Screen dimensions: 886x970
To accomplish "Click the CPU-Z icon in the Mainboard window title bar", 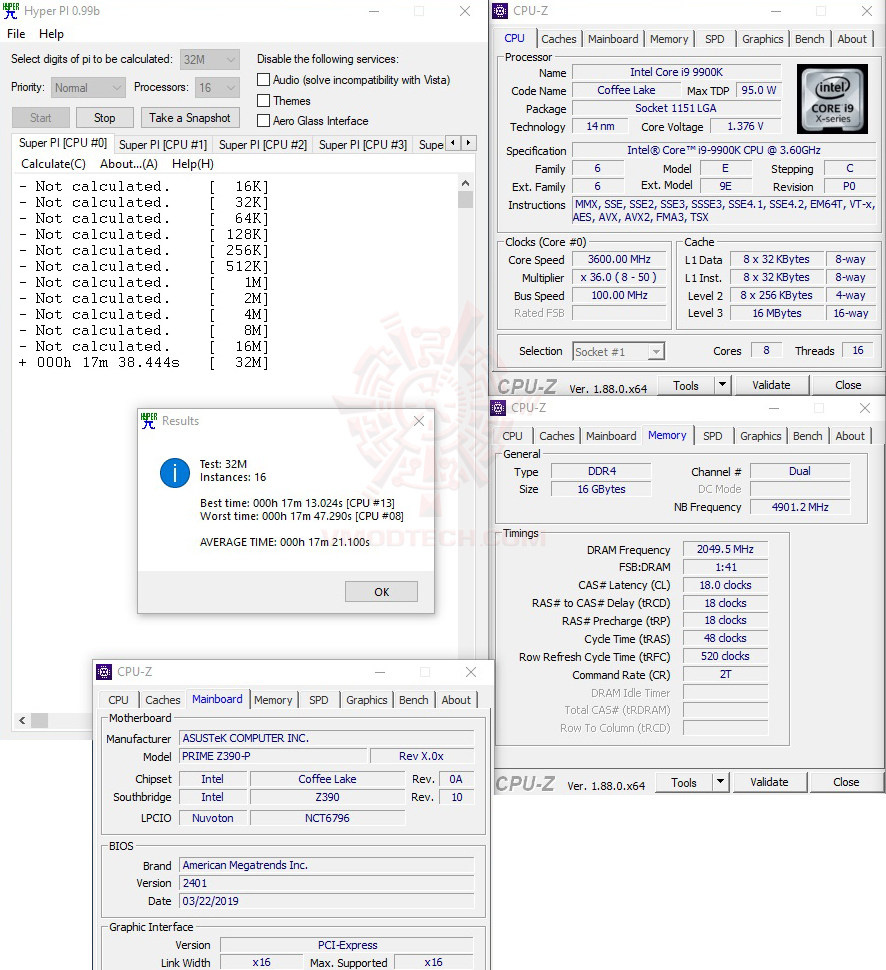I will tap(104, 672).
